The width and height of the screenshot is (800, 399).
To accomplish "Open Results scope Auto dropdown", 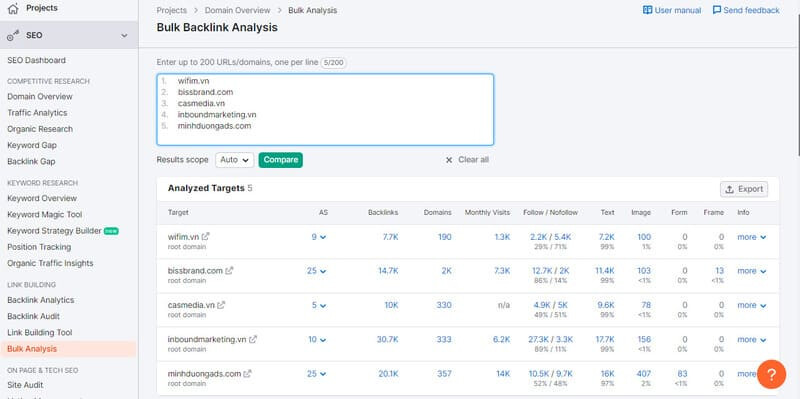I will [x=234, y=160].
